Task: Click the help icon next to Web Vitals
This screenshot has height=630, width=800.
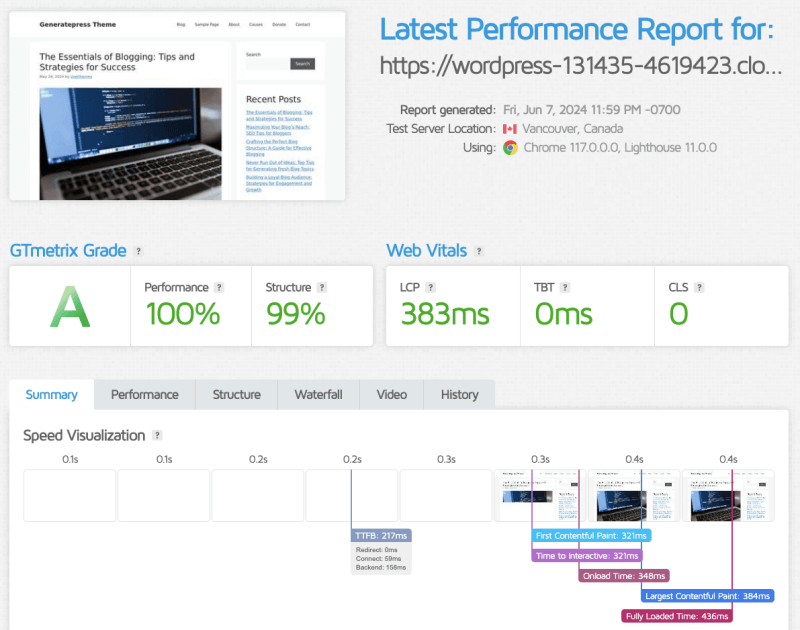Action: [x=479, y=251]
